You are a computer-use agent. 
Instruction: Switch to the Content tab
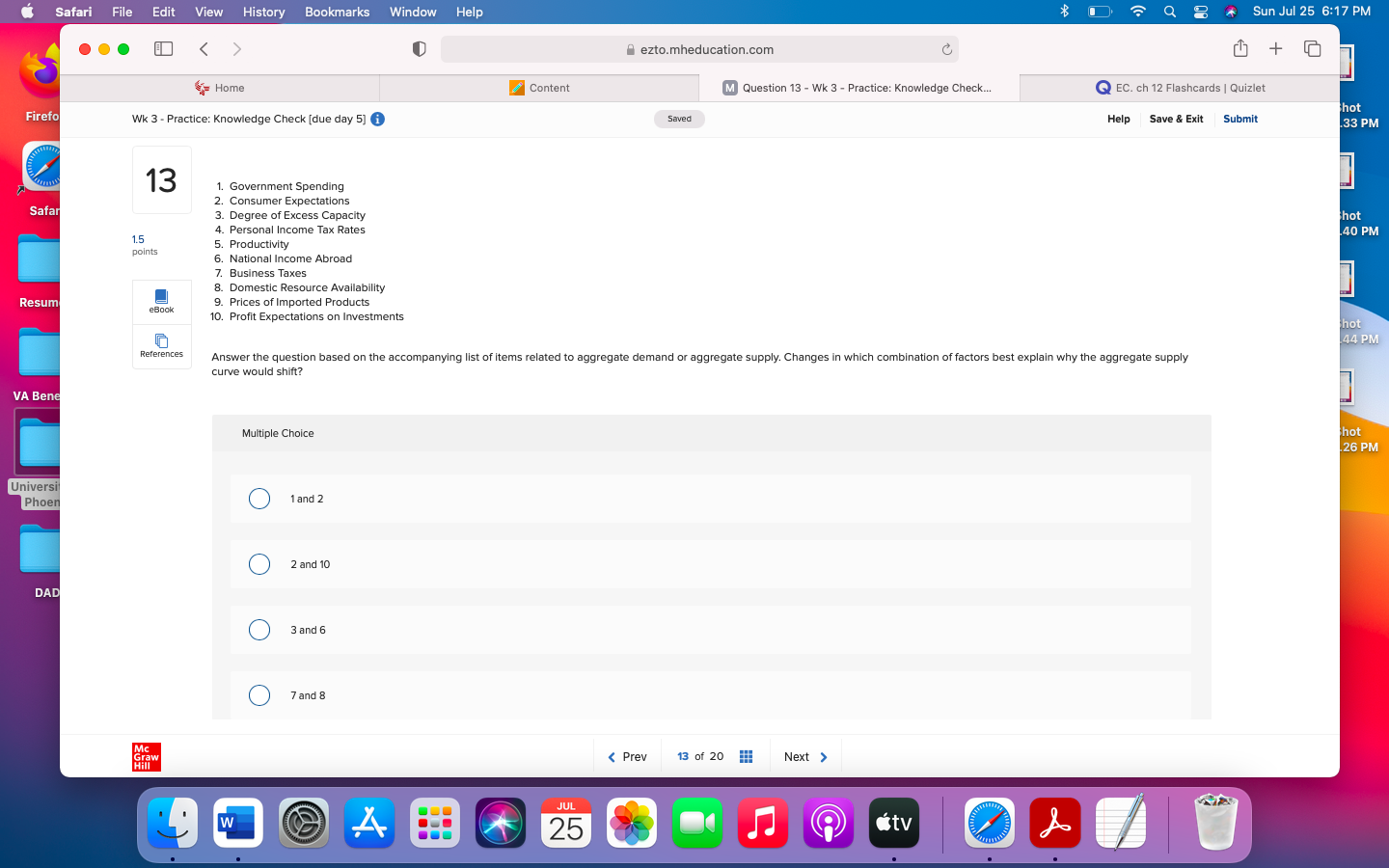pyautogui.click(x=540, y=88)
